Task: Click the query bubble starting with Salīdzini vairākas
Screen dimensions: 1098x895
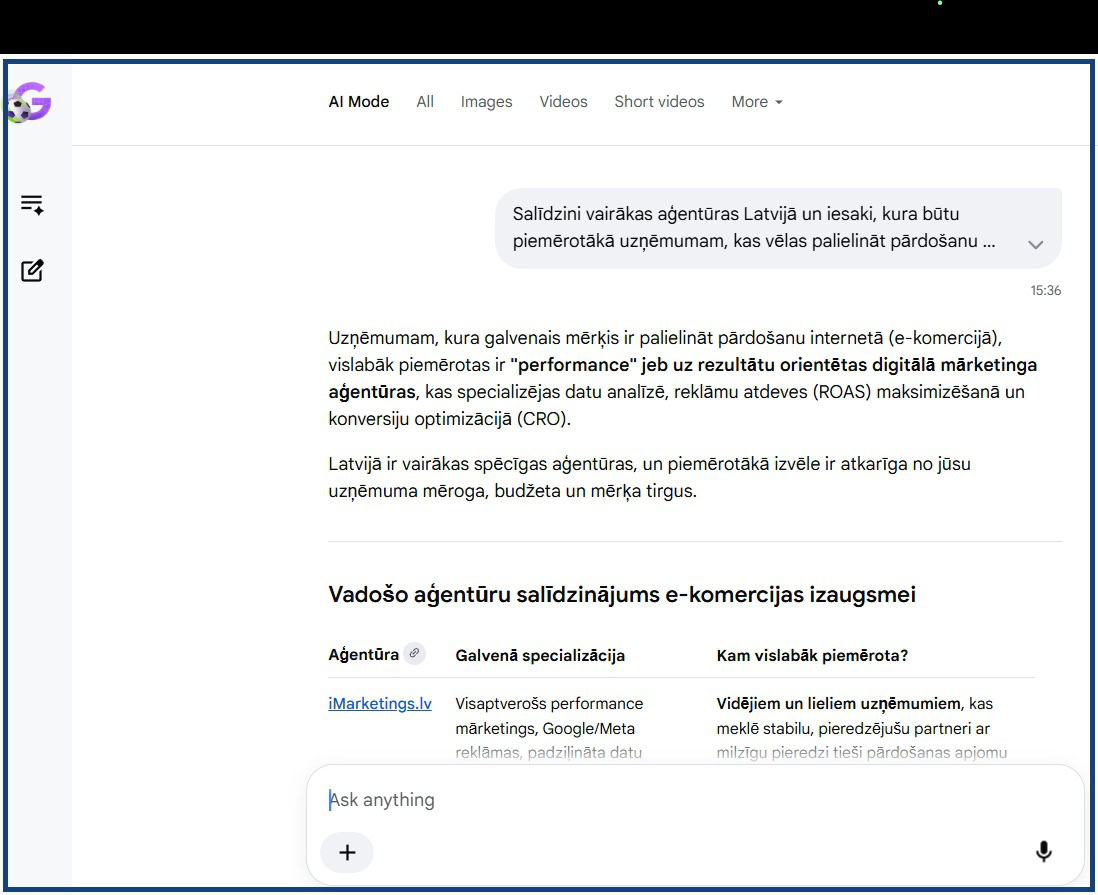Action: (779, 228)
